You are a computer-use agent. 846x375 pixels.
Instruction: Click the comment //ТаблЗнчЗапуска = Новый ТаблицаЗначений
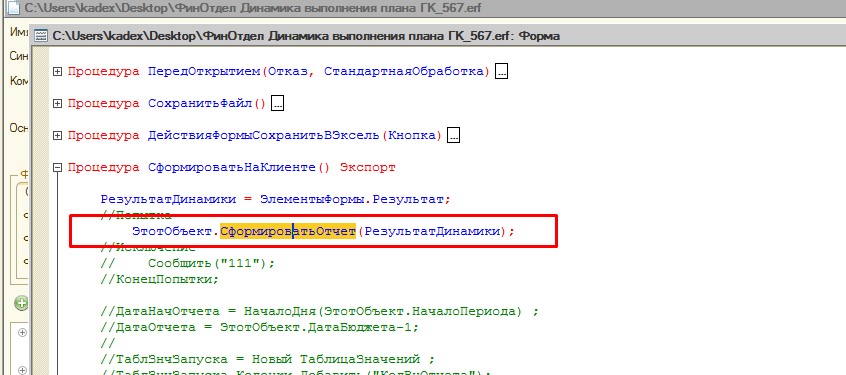point(268,359)
